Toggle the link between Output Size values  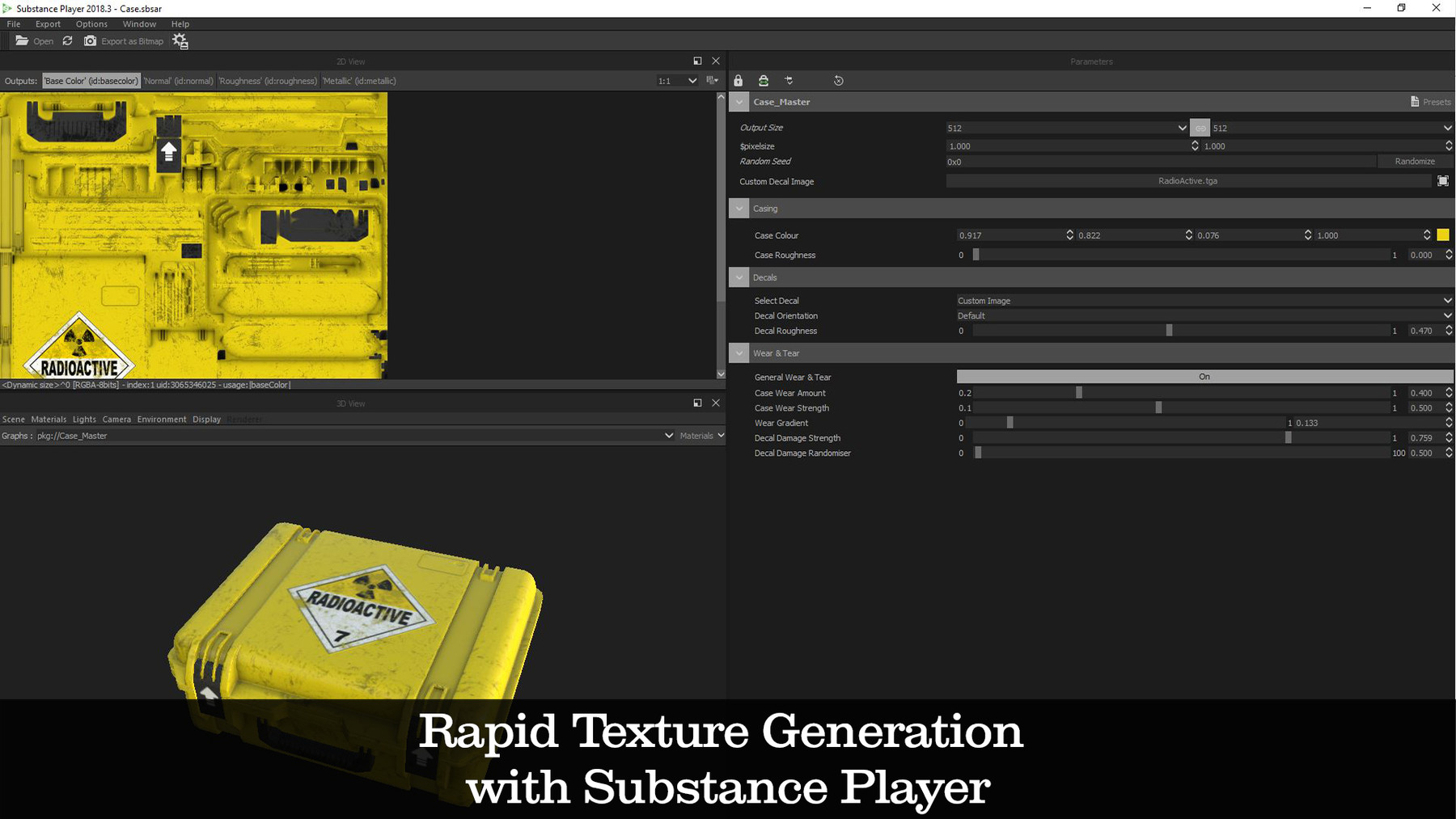(x=1200, y=128)
